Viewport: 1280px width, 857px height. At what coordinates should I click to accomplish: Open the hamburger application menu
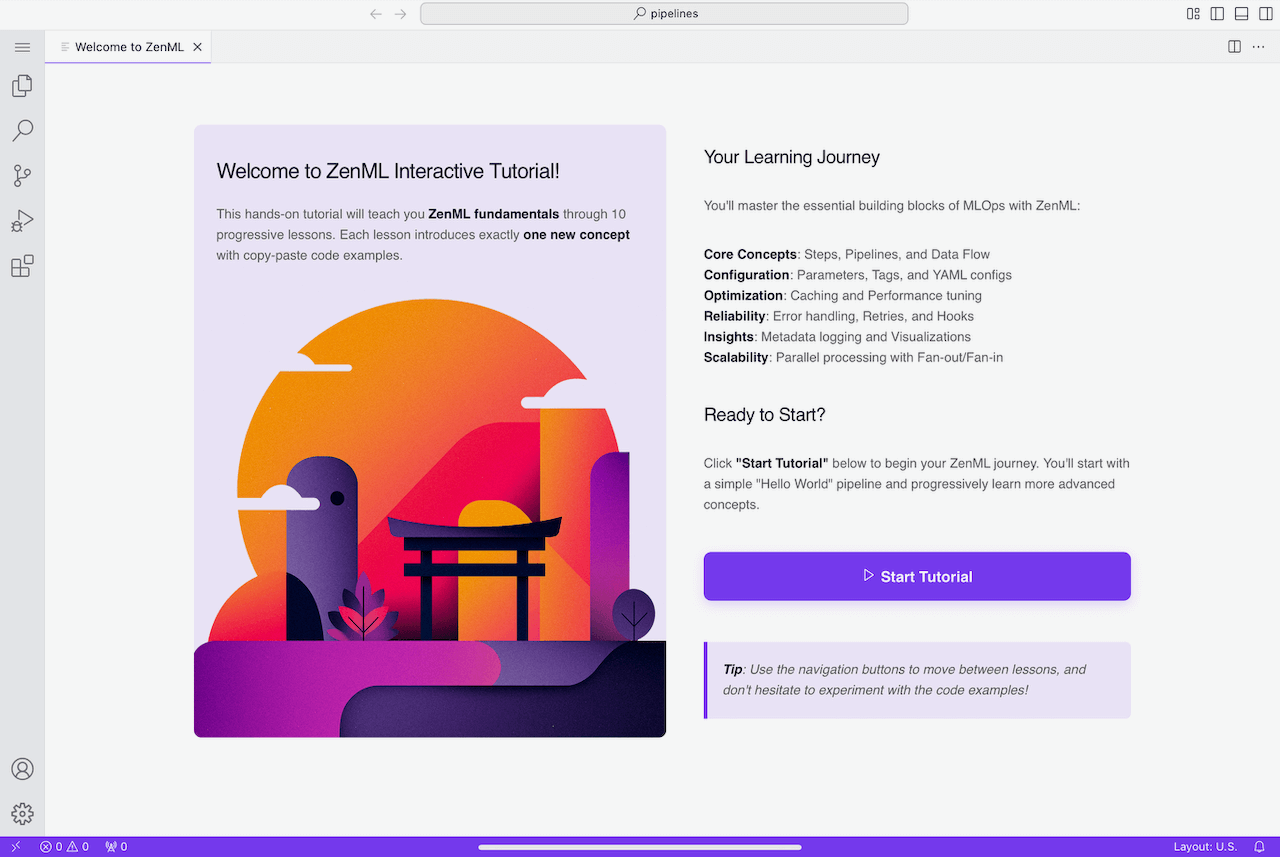[x=22, y=47]
